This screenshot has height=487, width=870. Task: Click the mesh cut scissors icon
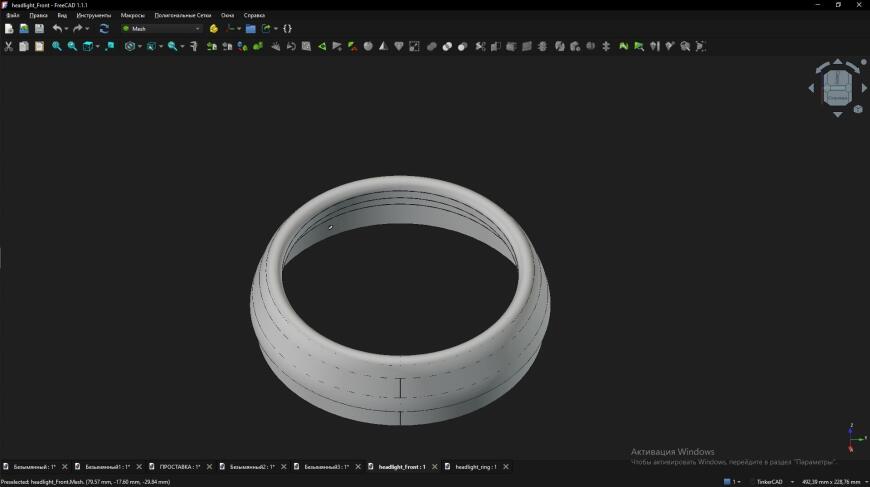[x=480, y=47]
